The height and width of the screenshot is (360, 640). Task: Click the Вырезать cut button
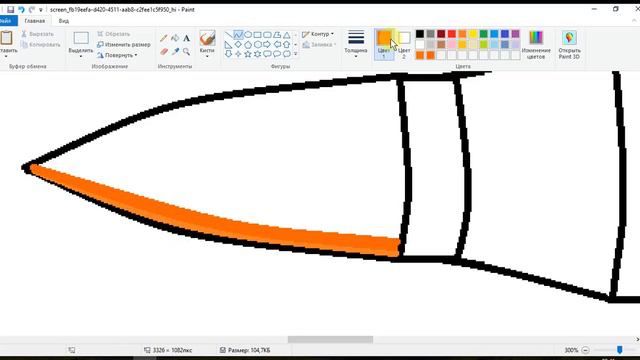[x=38, y=34]
